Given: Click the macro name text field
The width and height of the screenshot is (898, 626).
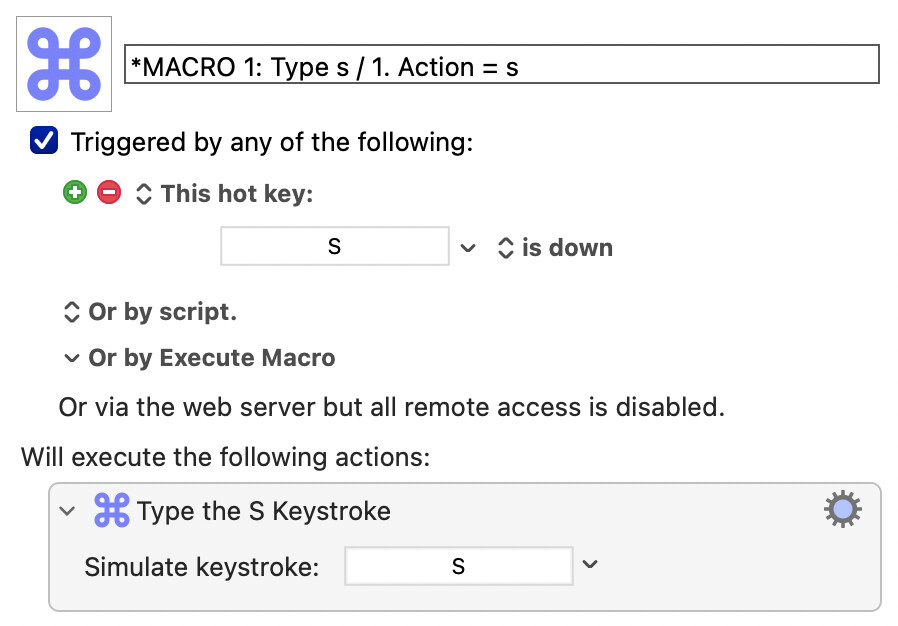Looking at the screenshot, I should [x=502, y=64].
